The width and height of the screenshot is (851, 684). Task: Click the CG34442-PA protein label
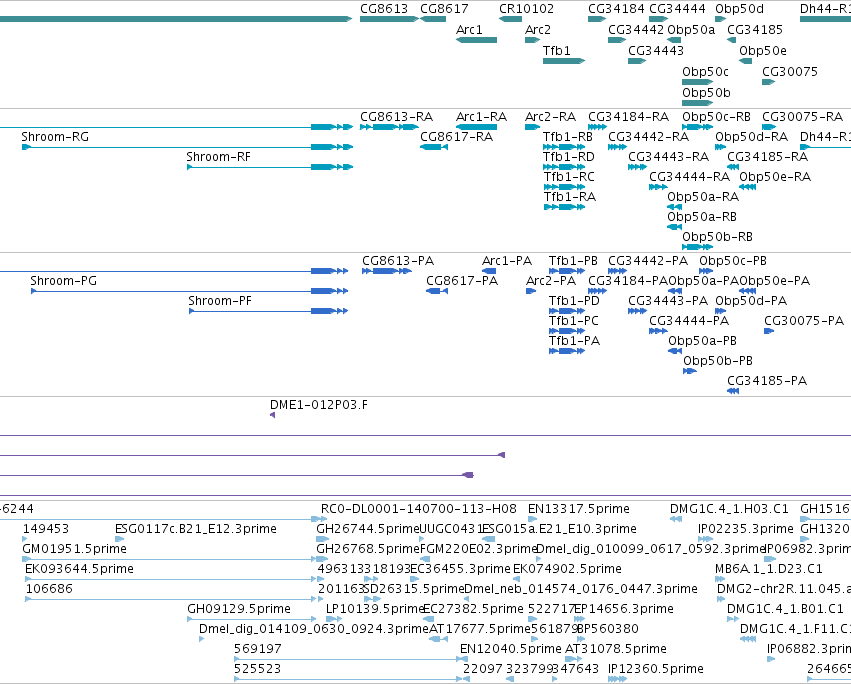point(648,261)
